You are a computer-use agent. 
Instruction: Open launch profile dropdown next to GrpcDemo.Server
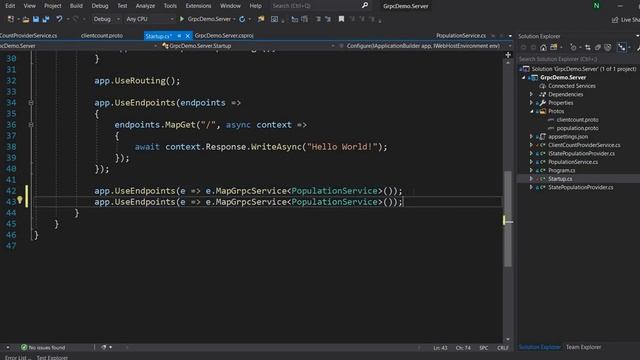[234, 19]
